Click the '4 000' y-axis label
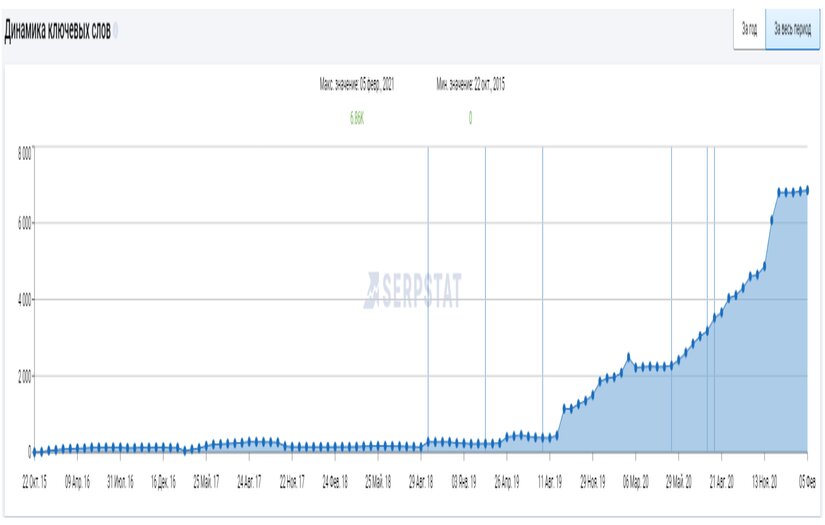This screenshot has height=525, width=825. (x=25, y=300)
